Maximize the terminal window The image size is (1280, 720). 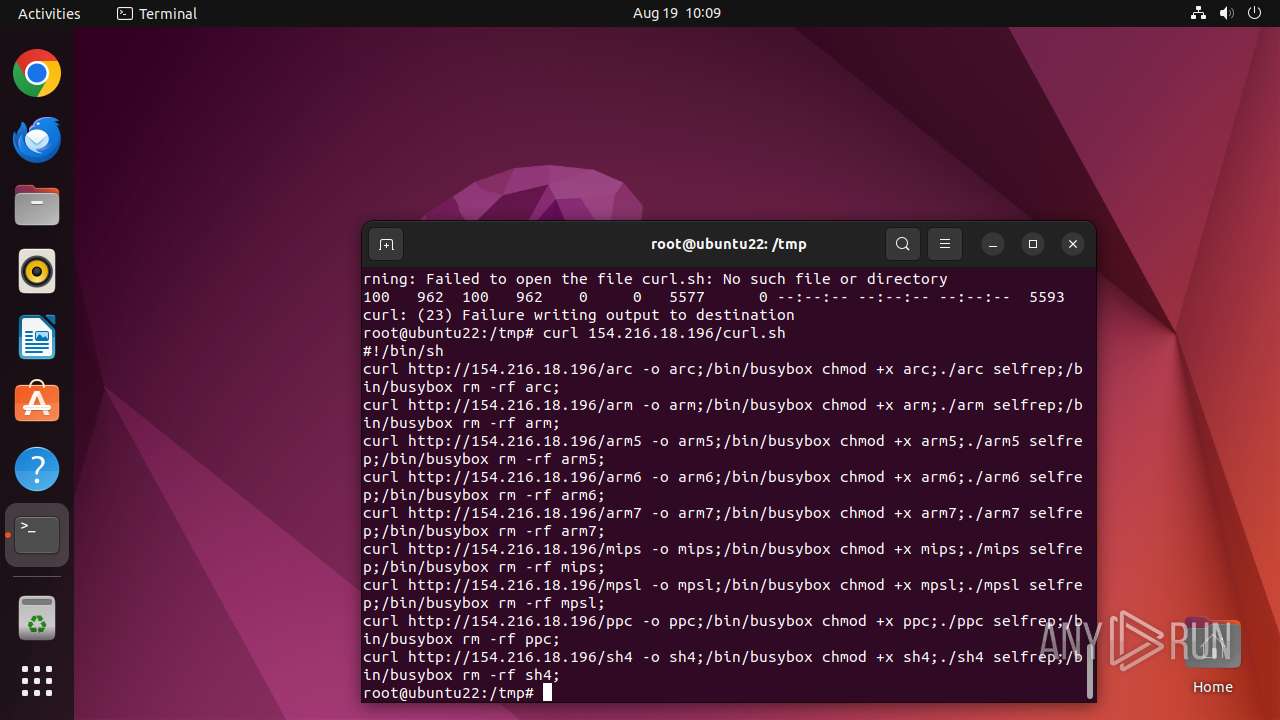pos(1033,244)
